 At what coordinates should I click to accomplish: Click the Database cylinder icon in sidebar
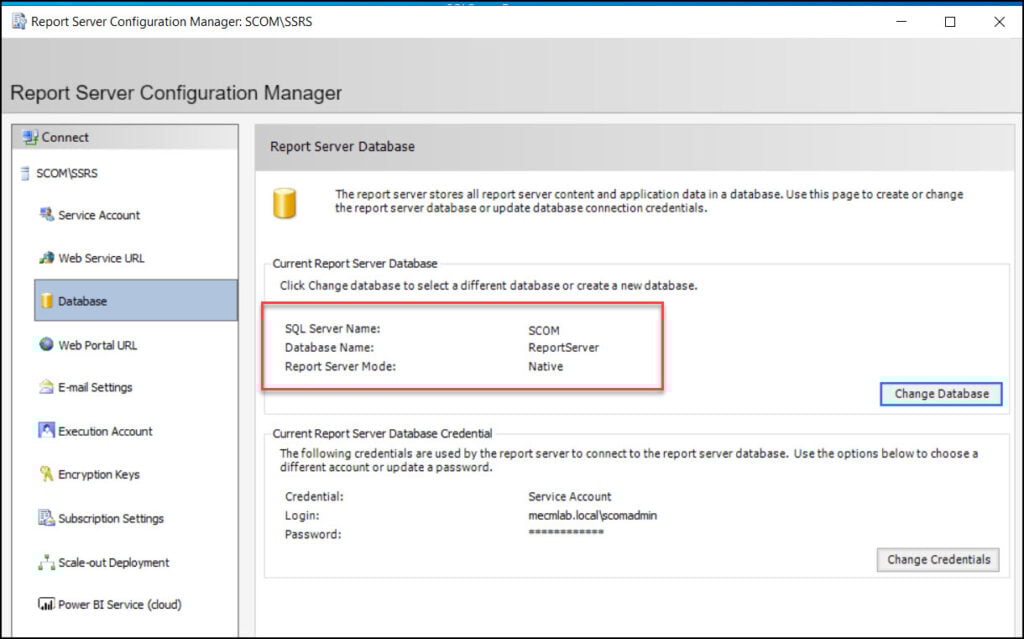click(46, 301)
